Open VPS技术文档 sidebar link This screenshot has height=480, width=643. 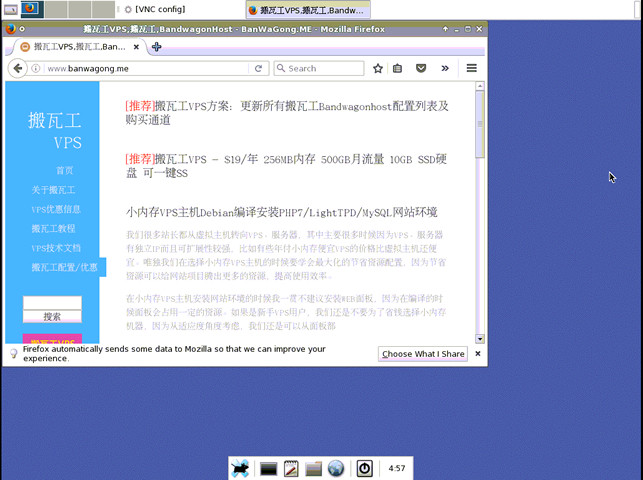56,248
